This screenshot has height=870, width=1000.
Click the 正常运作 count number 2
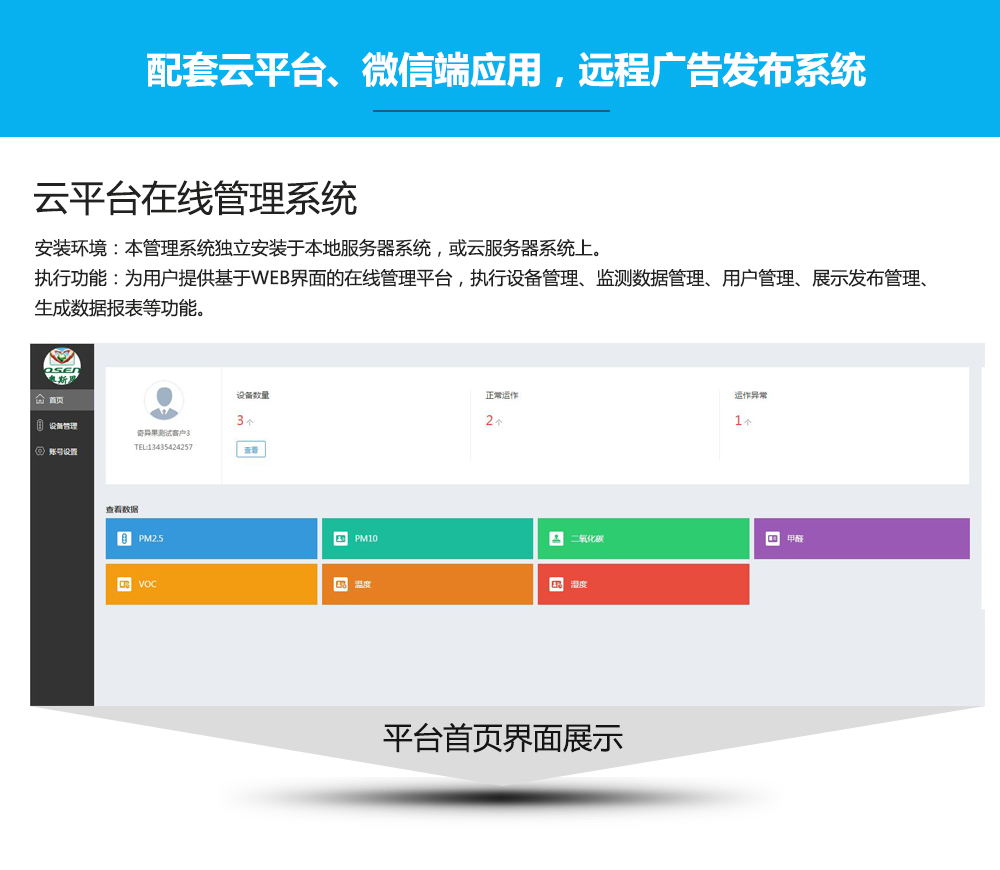[489, 421]
